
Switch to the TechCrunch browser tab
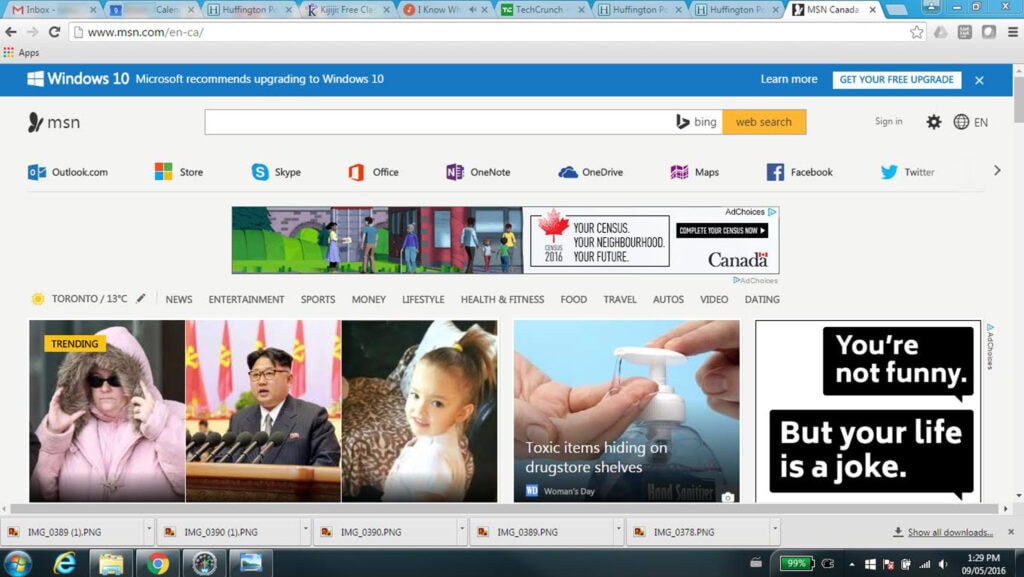pyautogui.click(x=537, y=10)
